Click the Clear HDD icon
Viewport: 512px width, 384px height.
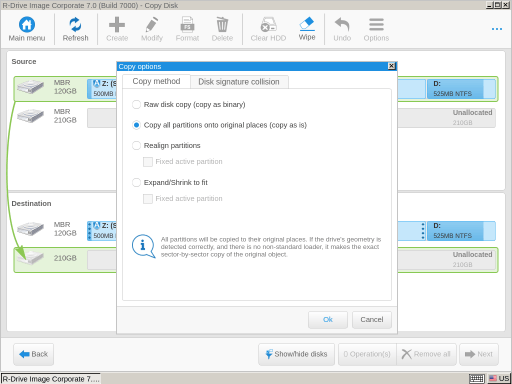tap(268, 25)
